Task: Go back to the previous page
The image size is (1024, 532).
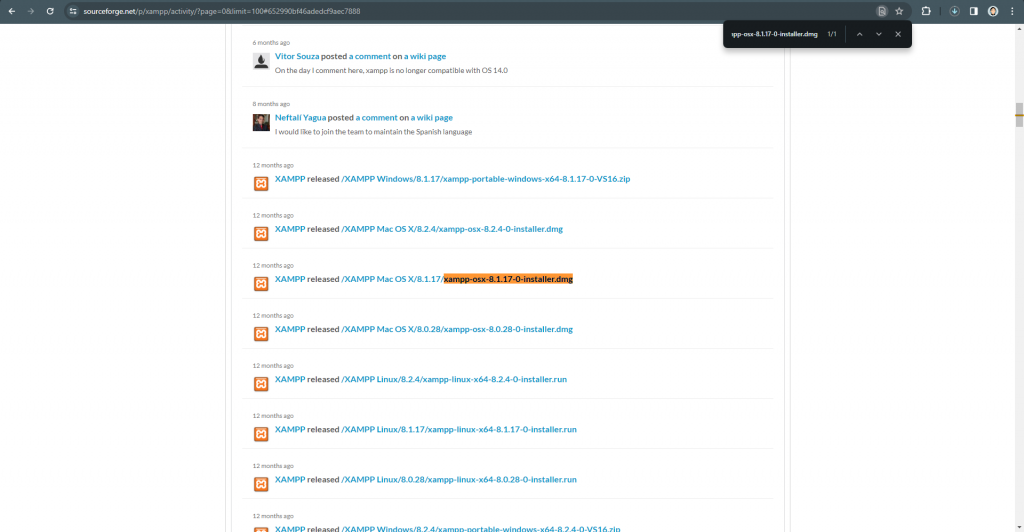Action: (x=12, y=11)
